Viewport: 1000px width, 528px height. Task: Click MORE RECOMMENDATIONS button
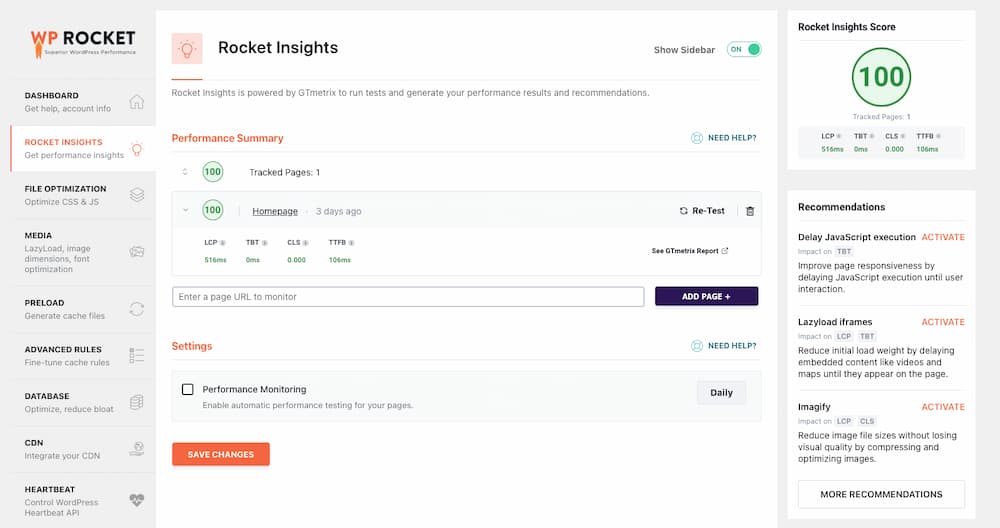(881, 494)
